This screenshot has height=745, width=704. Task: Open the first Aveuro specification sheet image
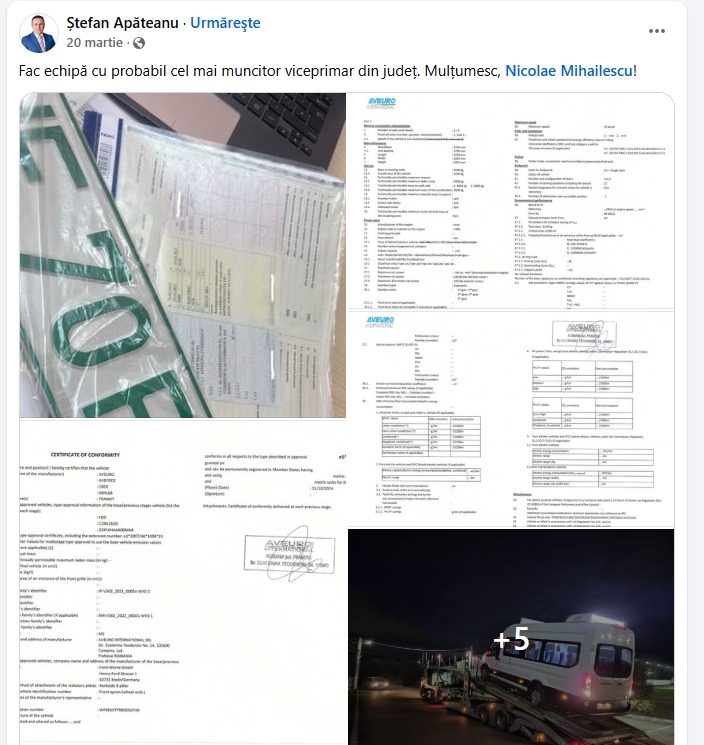pos(511,201)
